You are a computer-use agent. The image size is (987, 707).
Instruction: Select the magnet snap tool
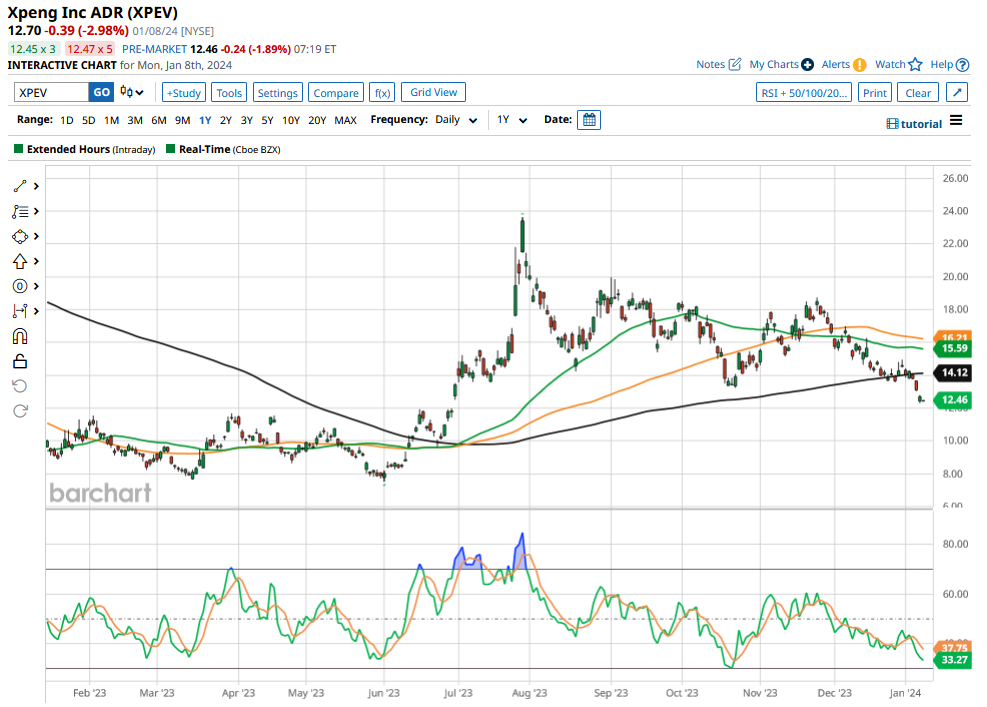click(x=19, y=336)
